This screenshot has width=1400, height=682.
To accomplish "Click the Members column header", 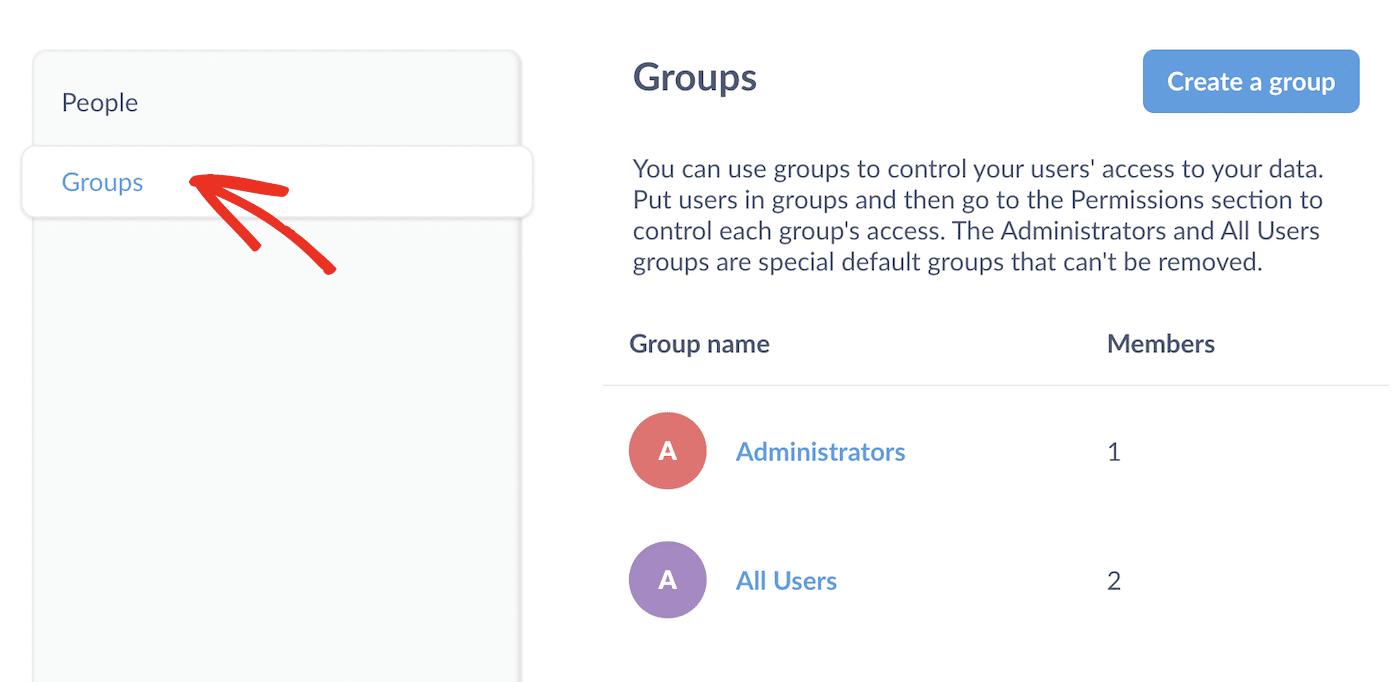I will coord(1160,344).
